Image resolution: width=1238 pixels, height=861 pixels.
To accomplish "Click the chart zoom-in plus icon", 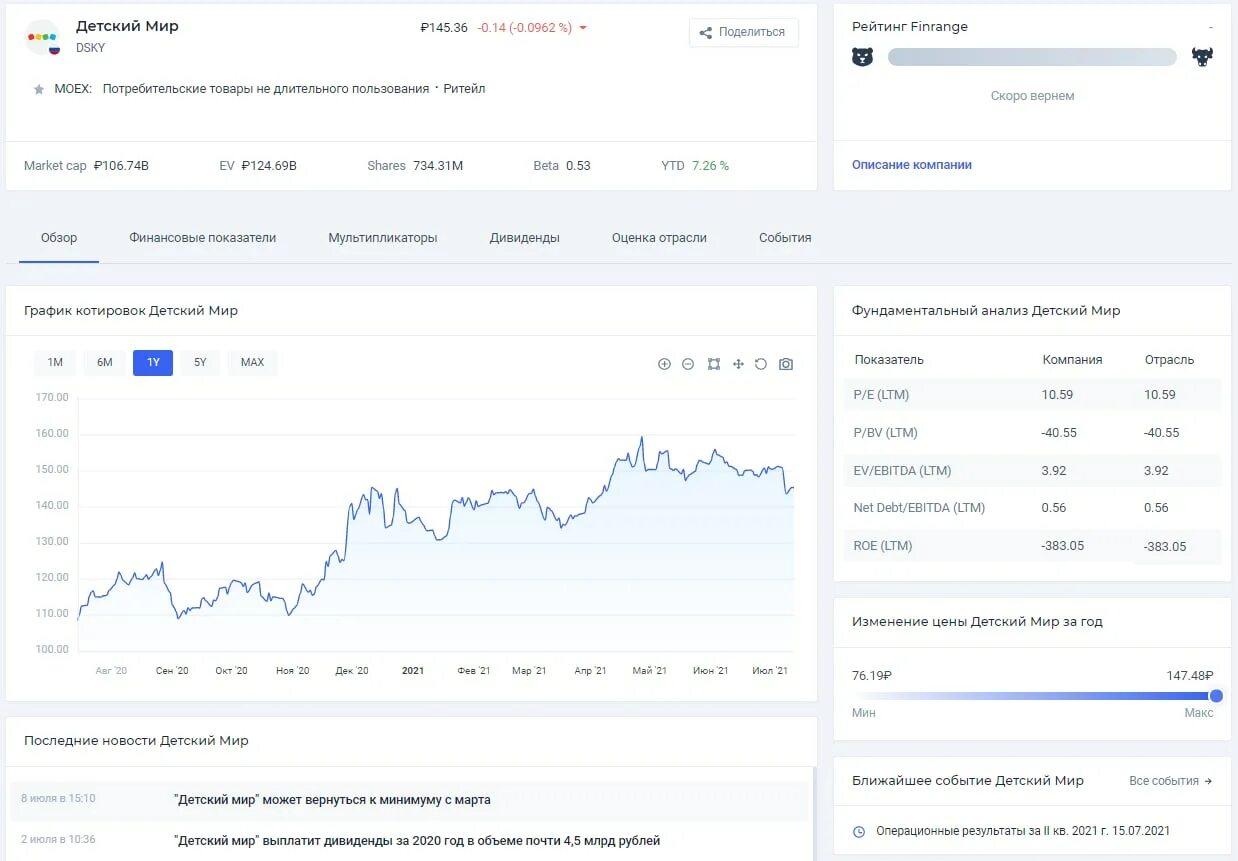I will coord(664,364).
